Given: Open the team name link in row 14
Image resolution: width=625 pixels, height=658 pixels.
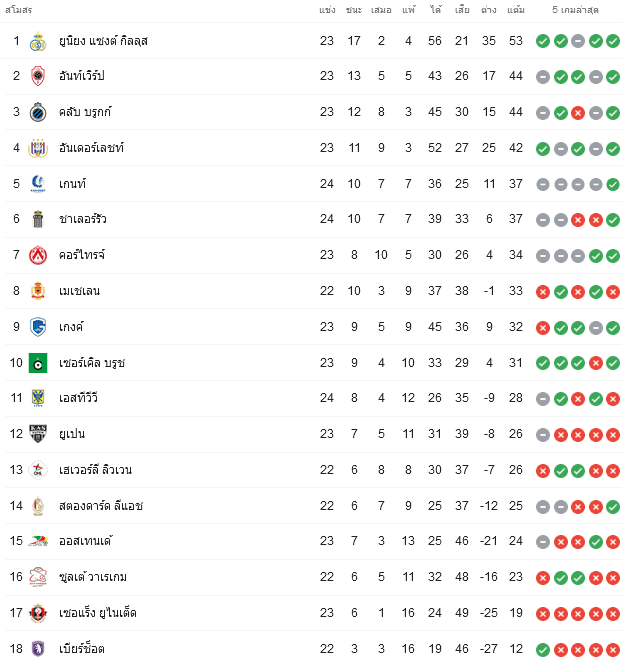Looking at the screenshot, I should point(101,506).
